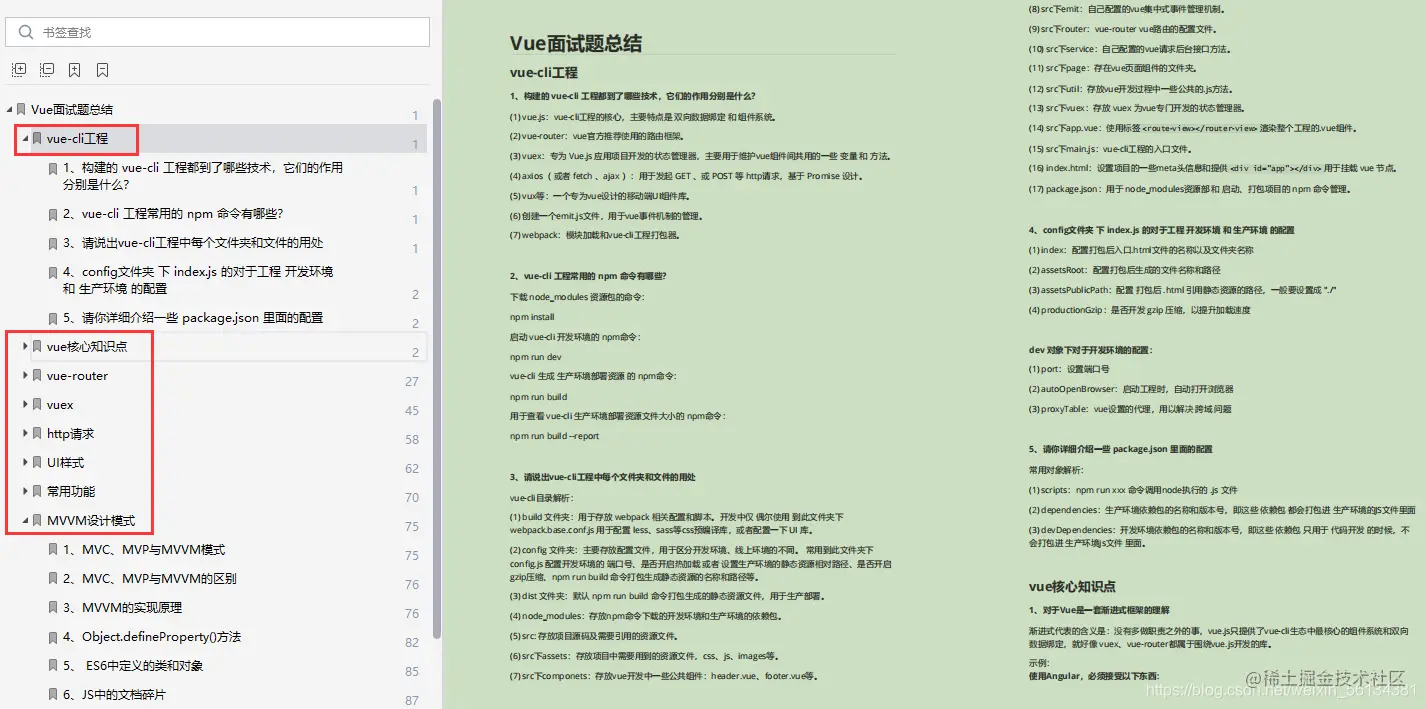The height and width of the screenshot is (709, 1426).
Task: Click page number '27' in bookmarks list
Action: pos(412,382)
